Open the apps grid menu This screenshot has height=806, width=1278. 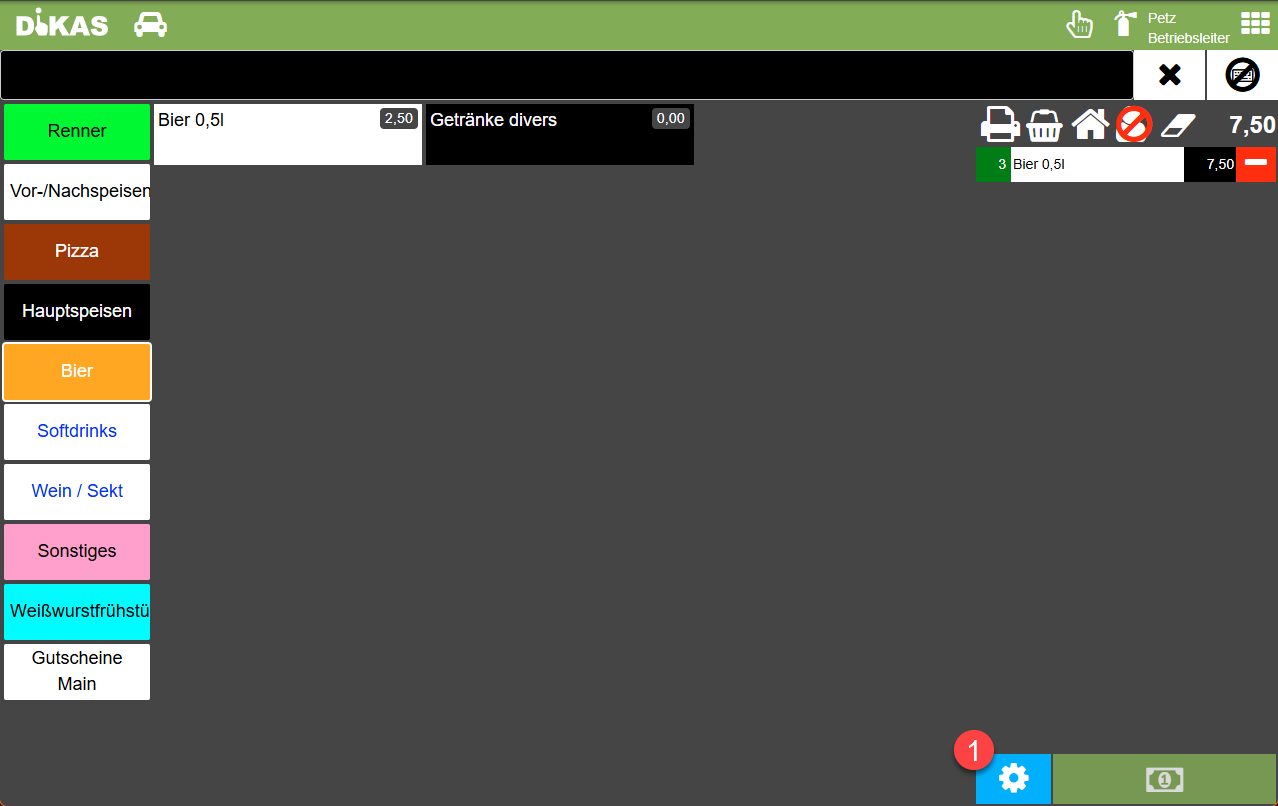[x=1254, y=24]
